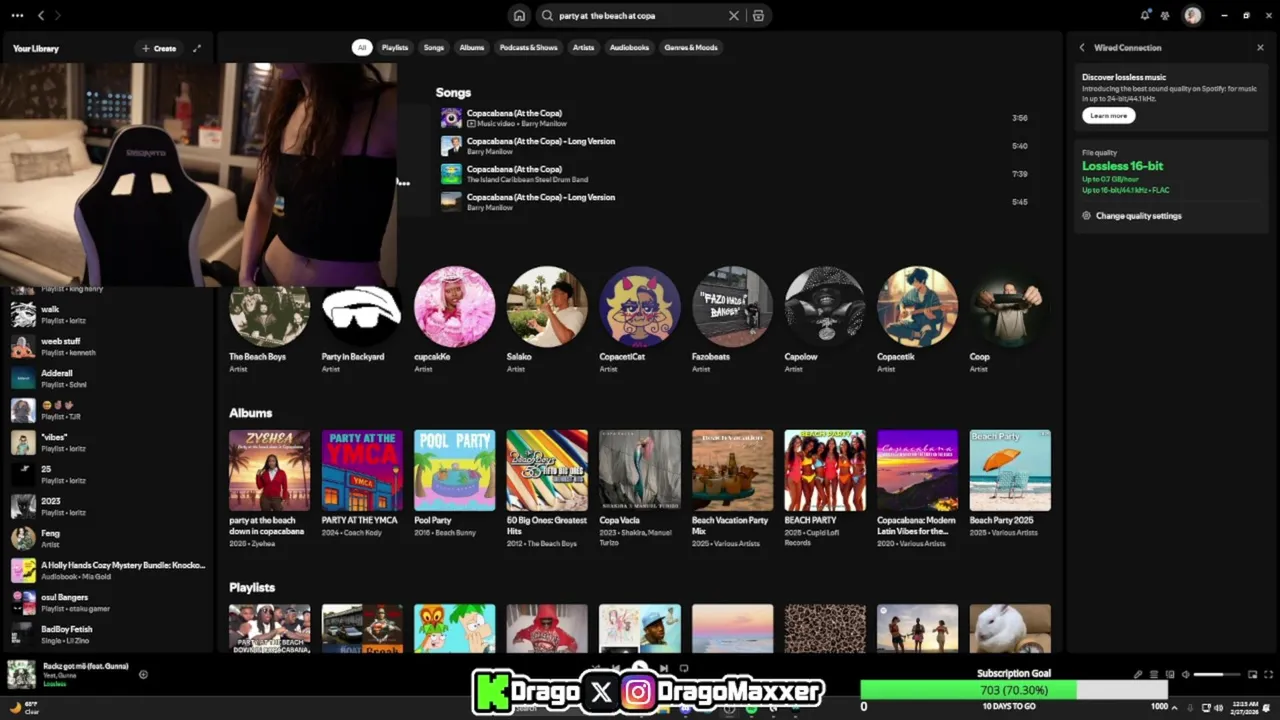Select the 5:40 Copacabana Long Version song
The image size is (1280, 720).
[x=735, y=146]
